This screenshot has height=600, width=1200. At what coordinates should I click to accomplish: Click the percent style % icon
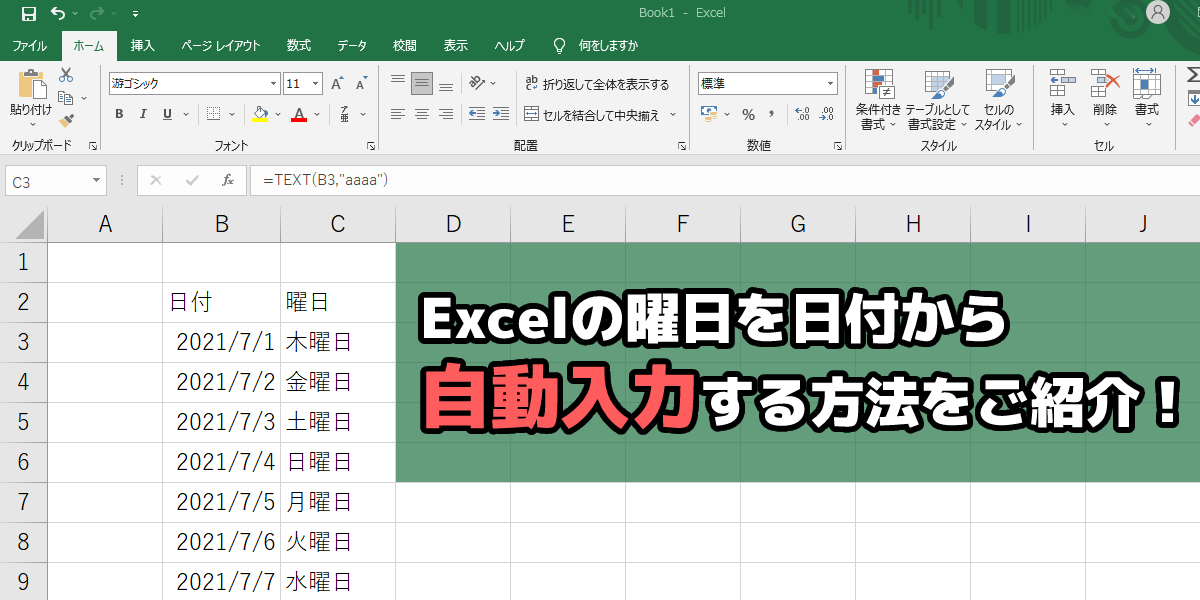(747, 114)
